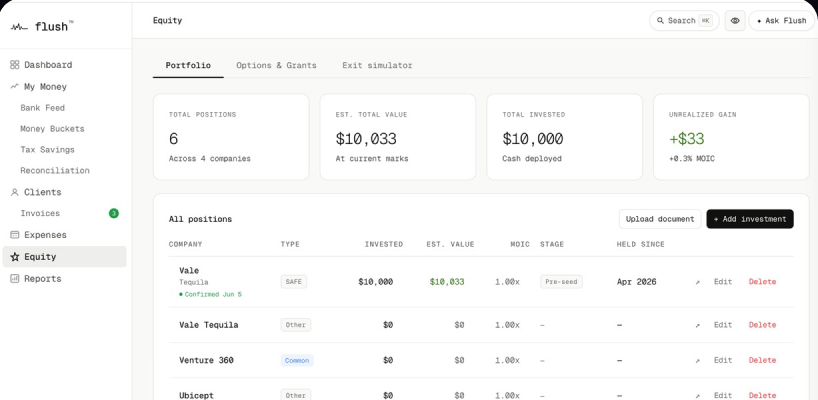Click the sparkle icon on Ask Flush
Viewport: 818px width, 400px height.
coord(759,21)
